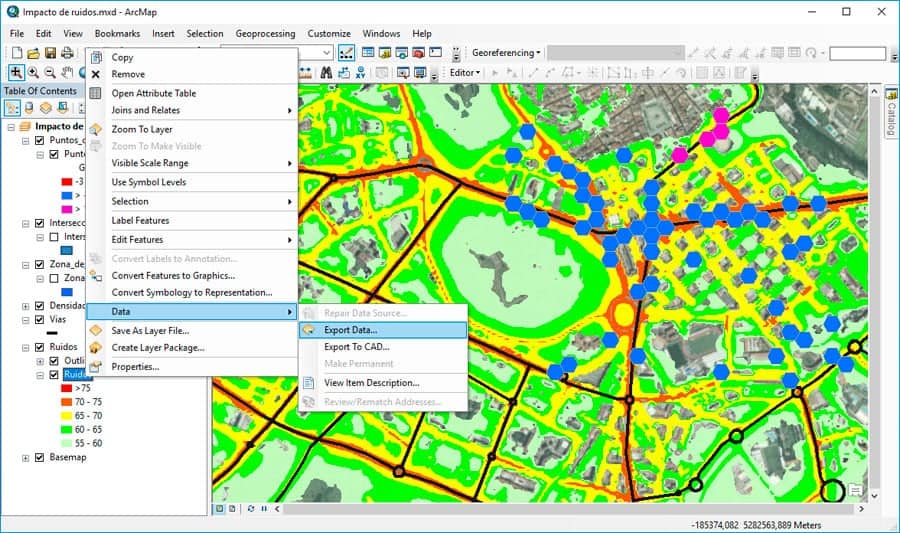Screen dimensions: 900x533
Task: Uncheck the Vias layer checkbox
Action: [x=40, y=320]
